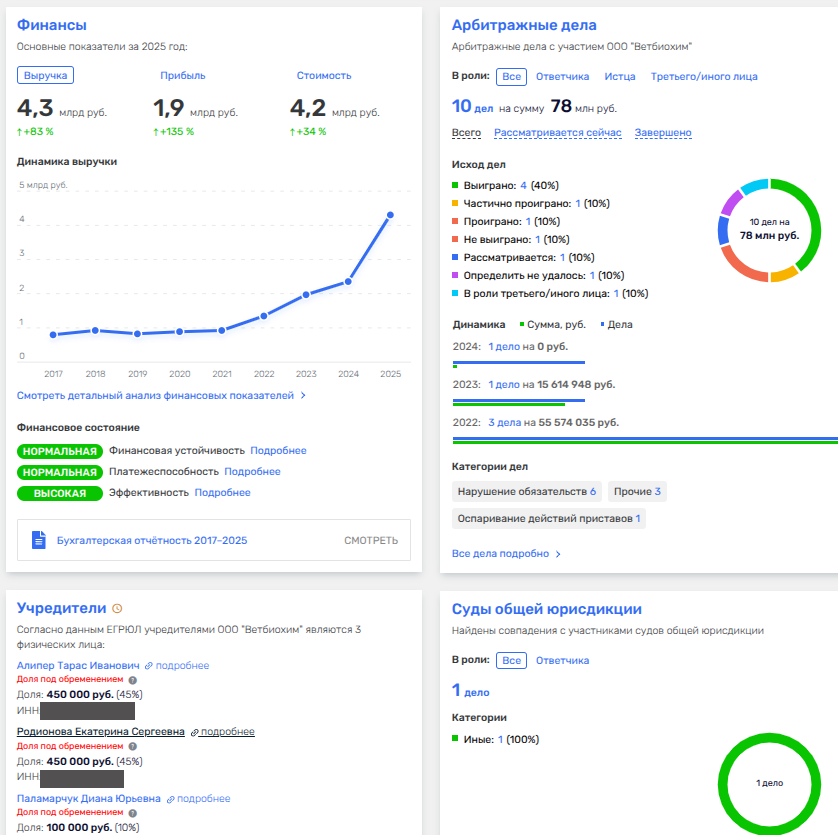Filter arbitration cases by Ответчика role
The width and height of the screenshot is (838, 835).
point(562,76)
